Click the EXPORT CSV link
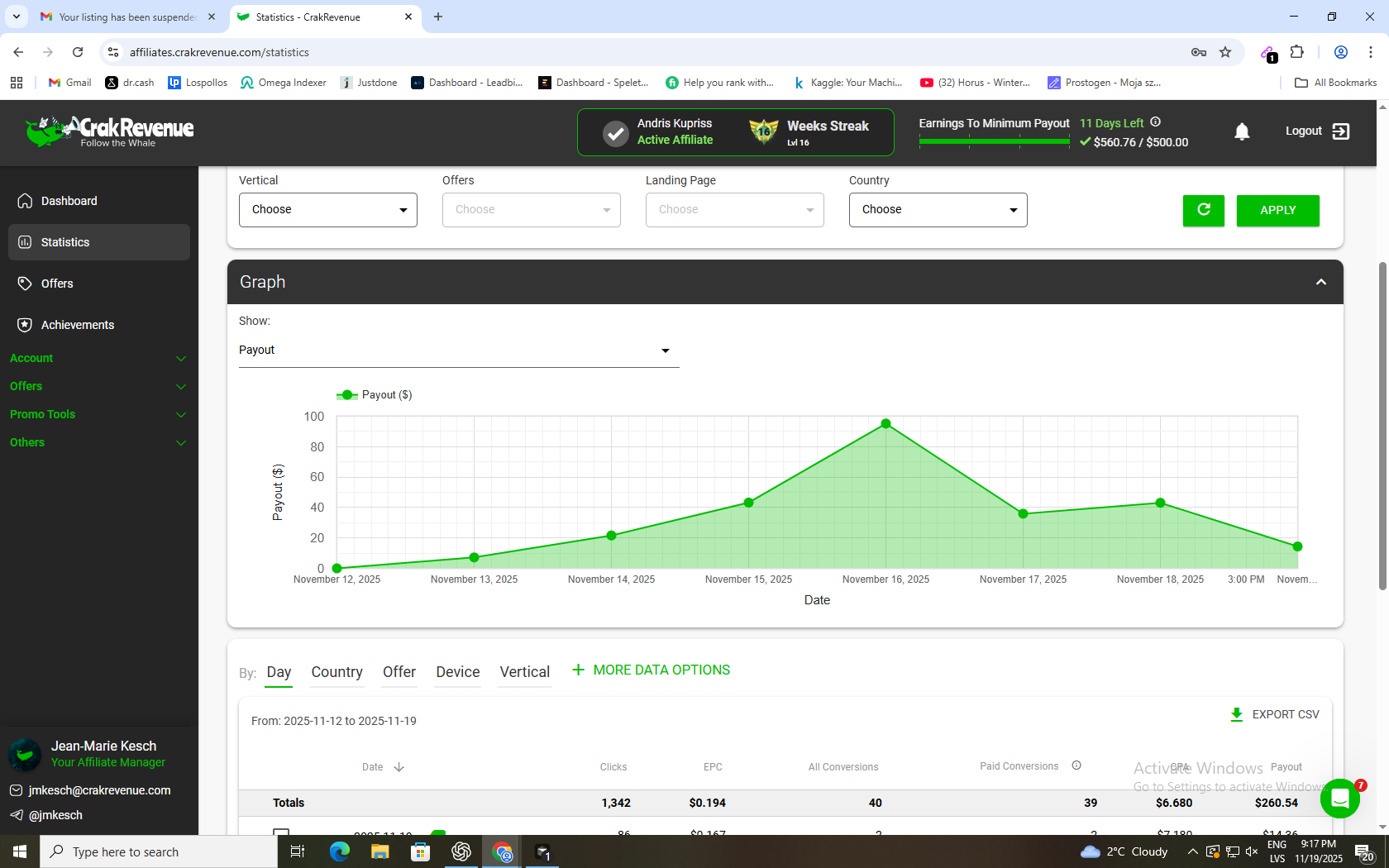The image size is (1389, 868). (1275, 714)
